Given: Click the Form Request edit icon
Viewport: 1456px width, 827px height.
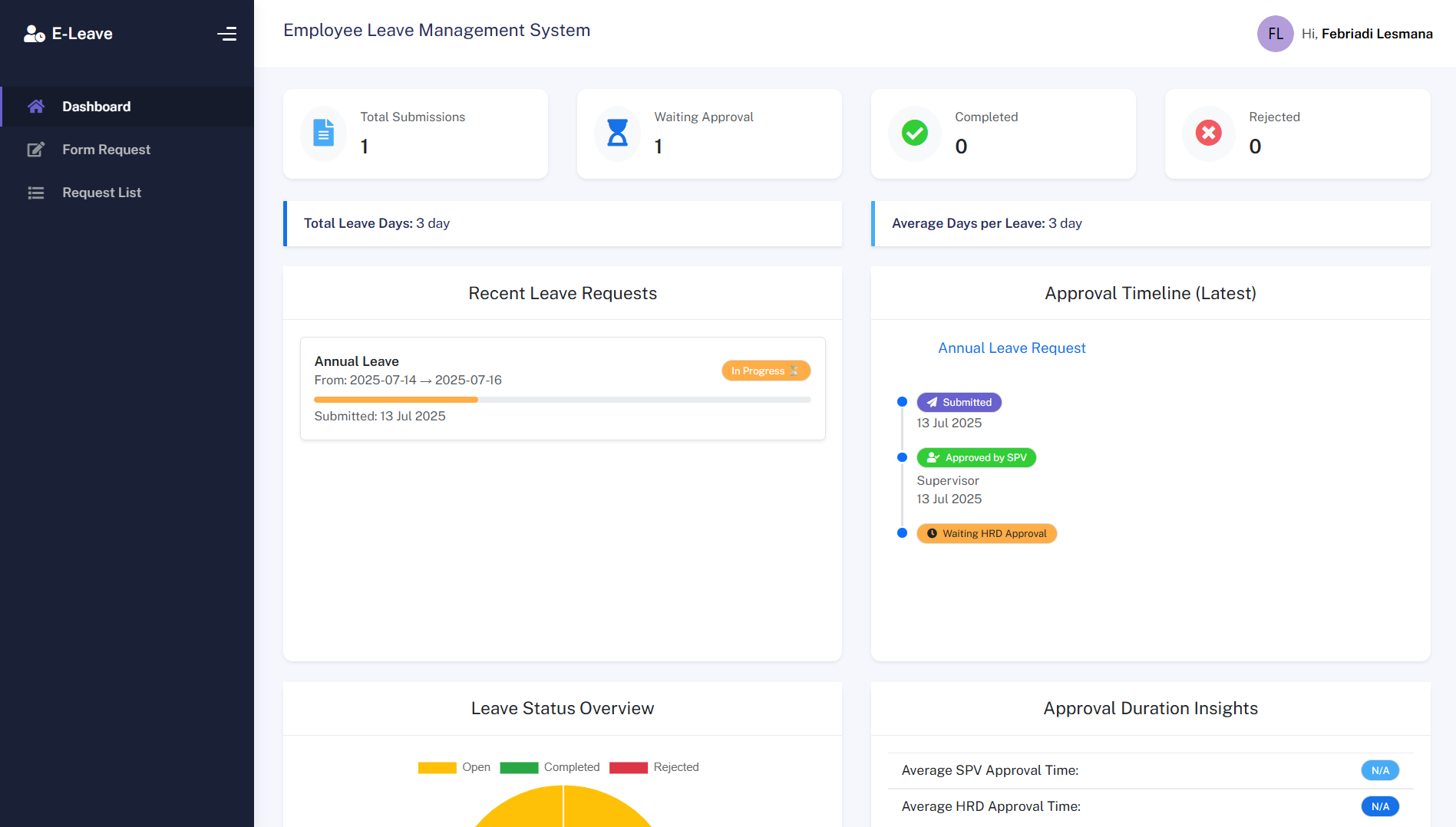Looking at the screenshot, I should (36, 150).
